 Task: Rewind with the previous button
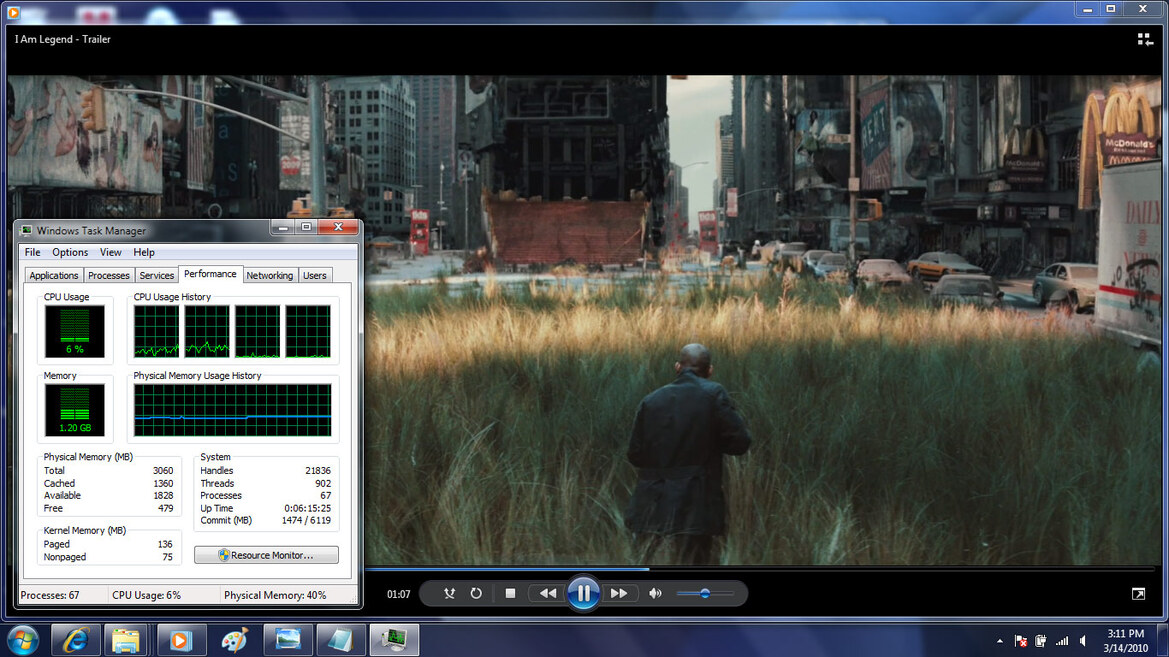click(x=548, y=594)
